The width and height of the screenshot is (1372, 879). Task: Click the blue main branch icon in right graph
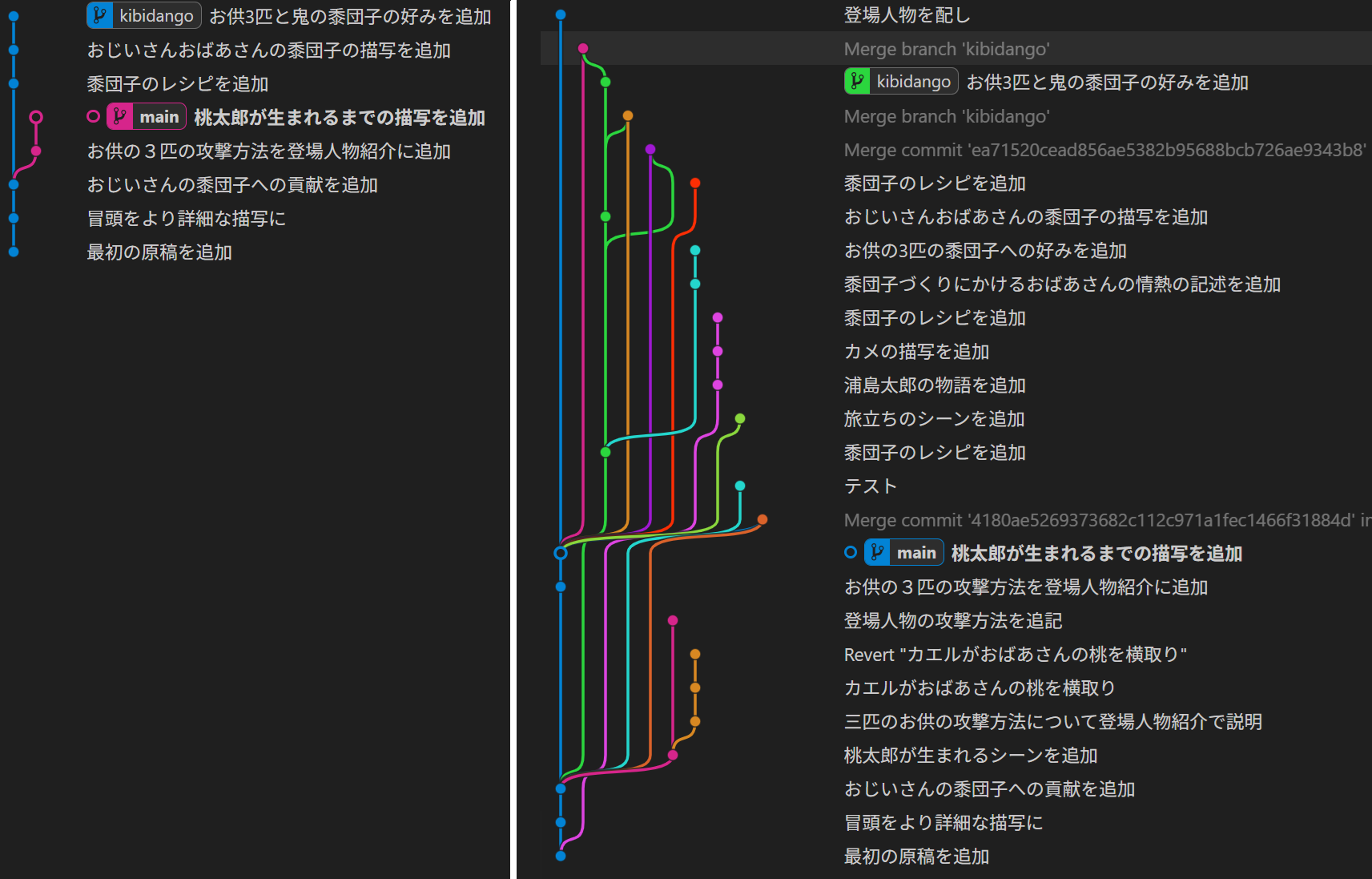click(878, 553)
